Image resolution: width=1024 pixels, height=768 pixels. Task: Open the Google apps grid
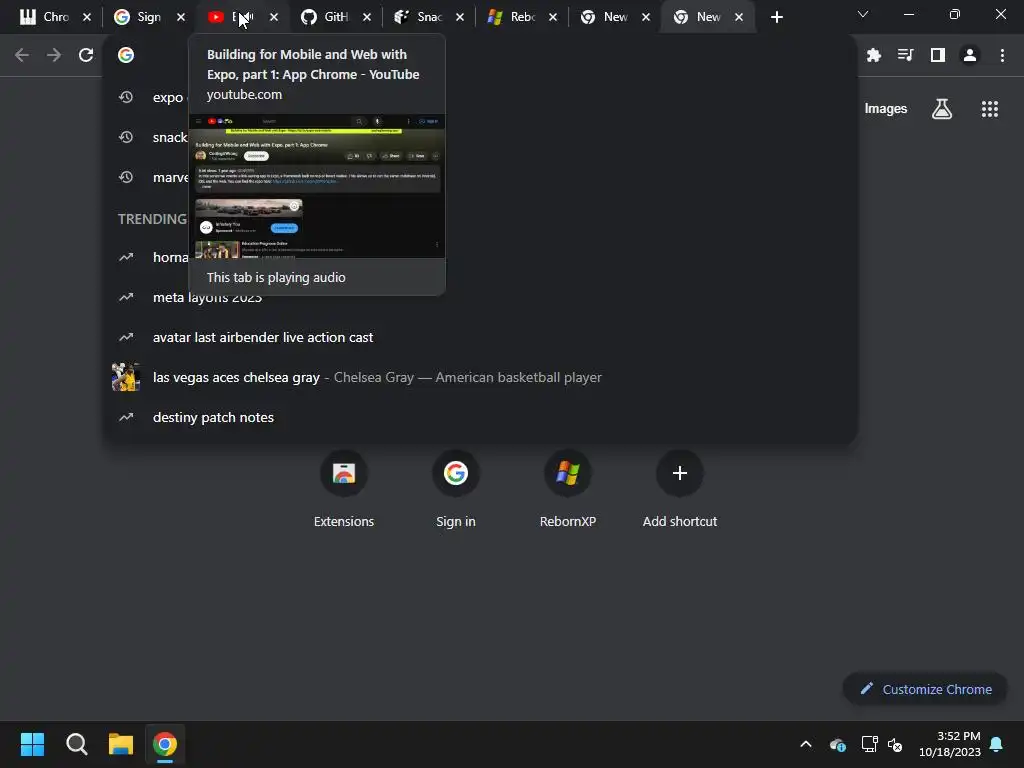[x=990, y=109]
